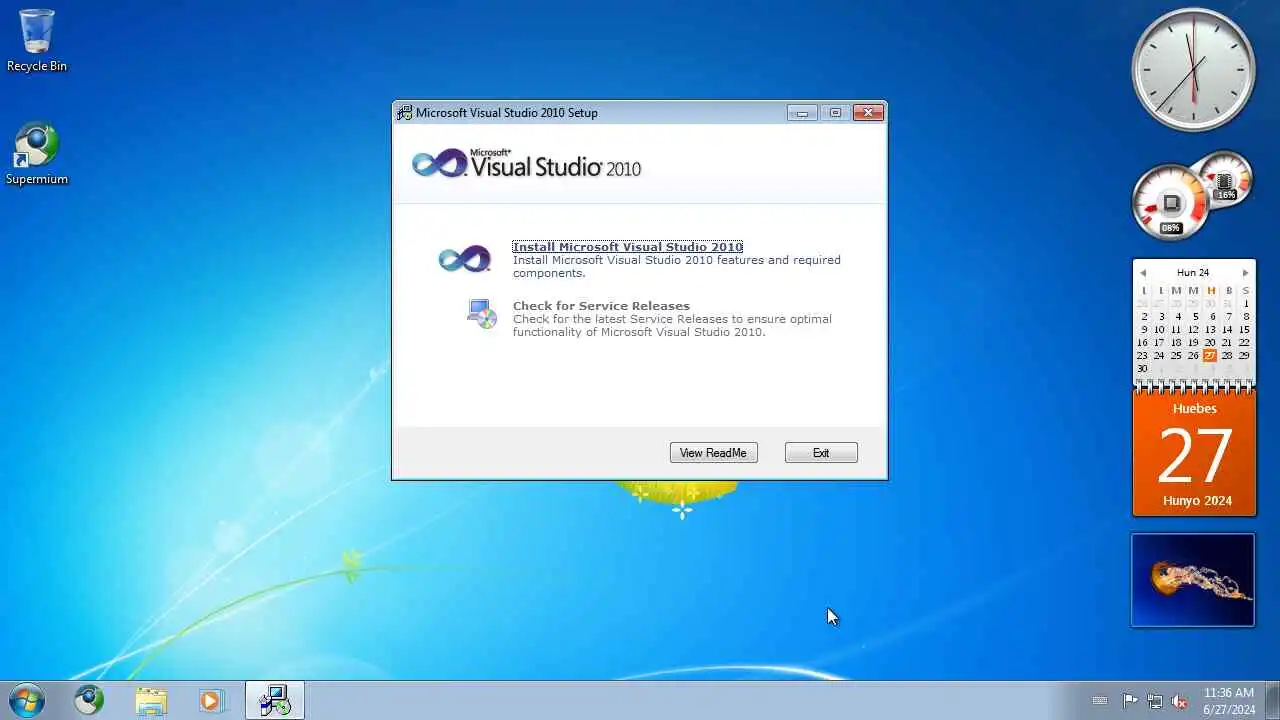The image size is (1280, 720).
Task: Click the CPU meter gadget dial
Action: point(1170,204)
